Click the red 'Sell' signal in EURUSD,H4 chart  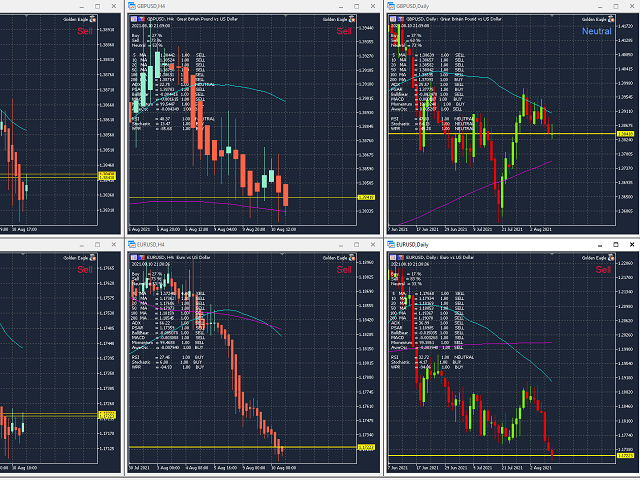point(344,270)
